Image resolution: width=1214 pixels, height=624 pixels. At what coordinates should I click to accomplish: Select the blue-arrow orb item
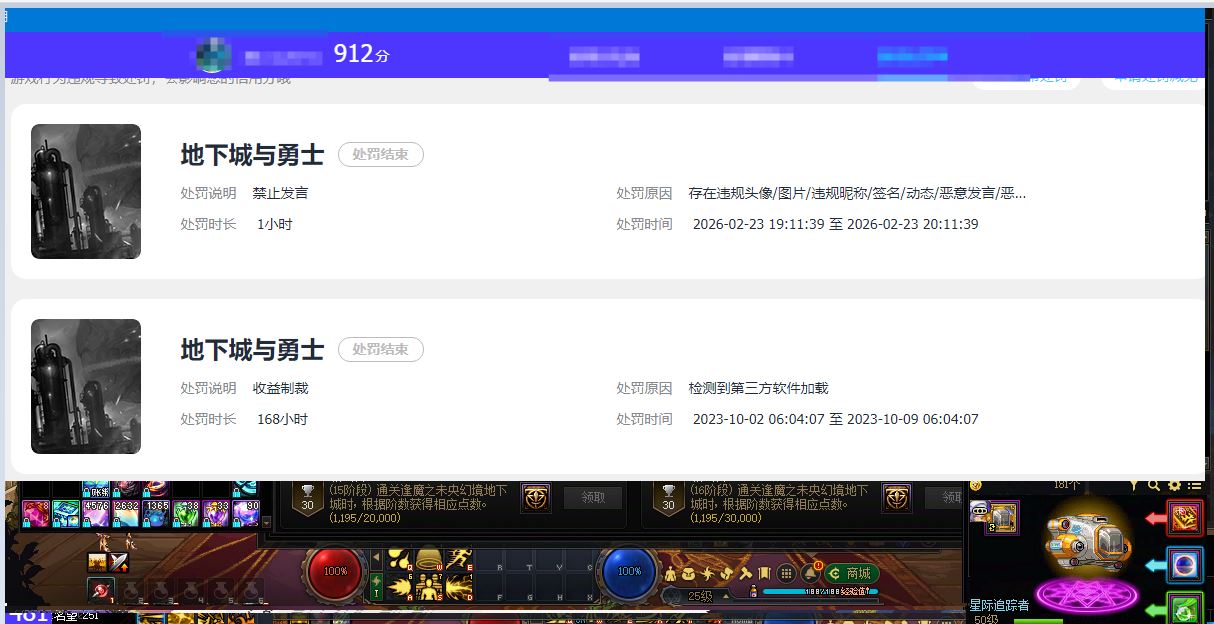(1185, 565)
